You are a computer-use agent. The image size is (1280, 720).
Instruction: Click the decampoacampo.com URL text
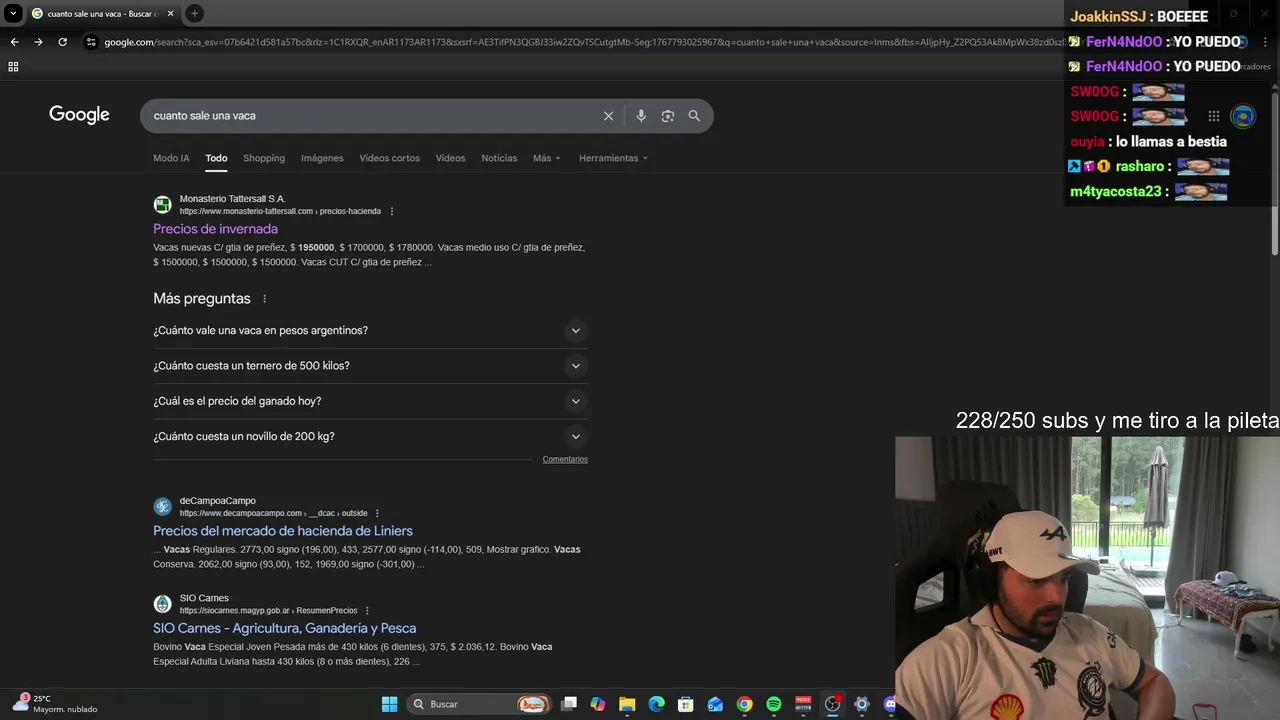click(274, 513)
